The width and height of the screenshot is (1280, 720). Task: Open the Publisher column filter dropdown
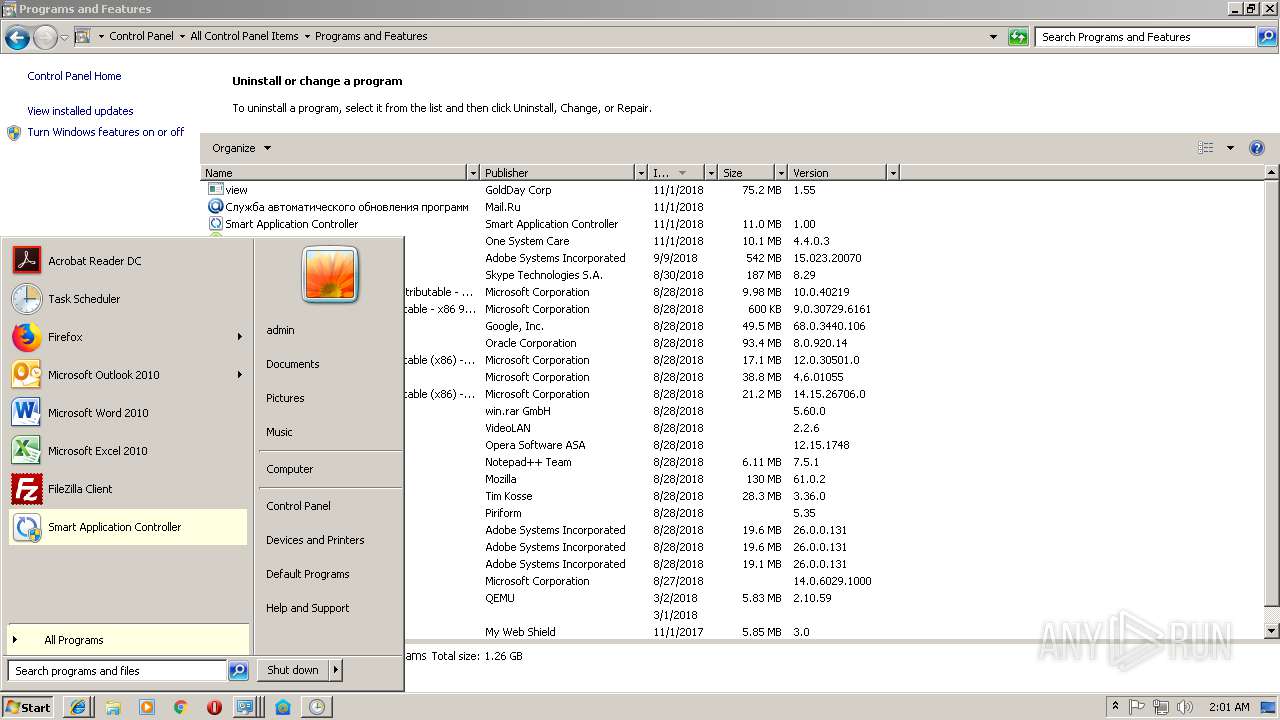tap(640, 173)
